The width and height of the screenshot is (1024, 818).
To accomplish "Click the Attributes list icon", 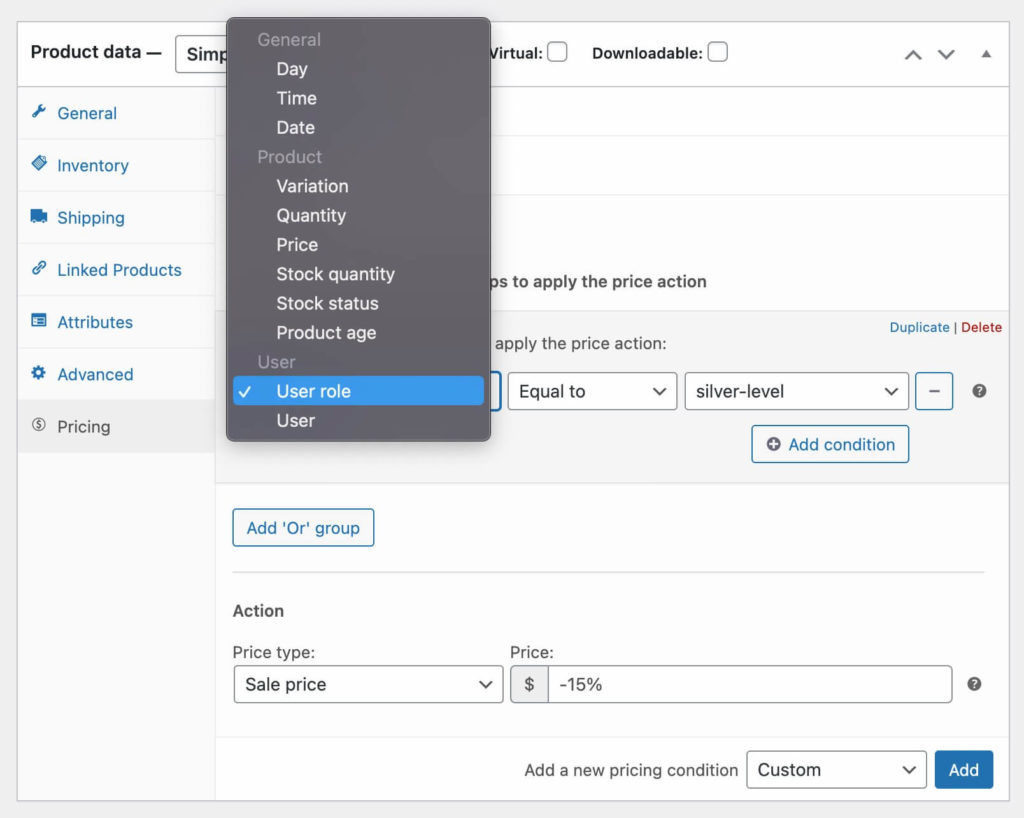I will coord(39,321).
